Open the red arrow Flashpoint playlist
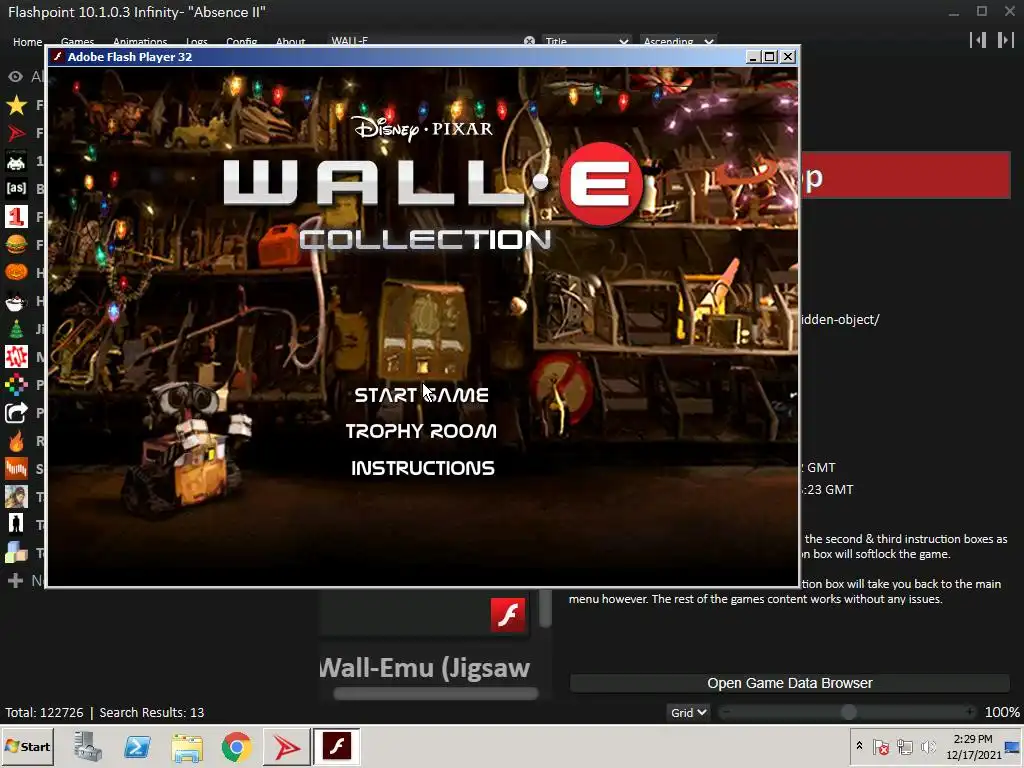The image size is (1024, 768). pos(16,133)
